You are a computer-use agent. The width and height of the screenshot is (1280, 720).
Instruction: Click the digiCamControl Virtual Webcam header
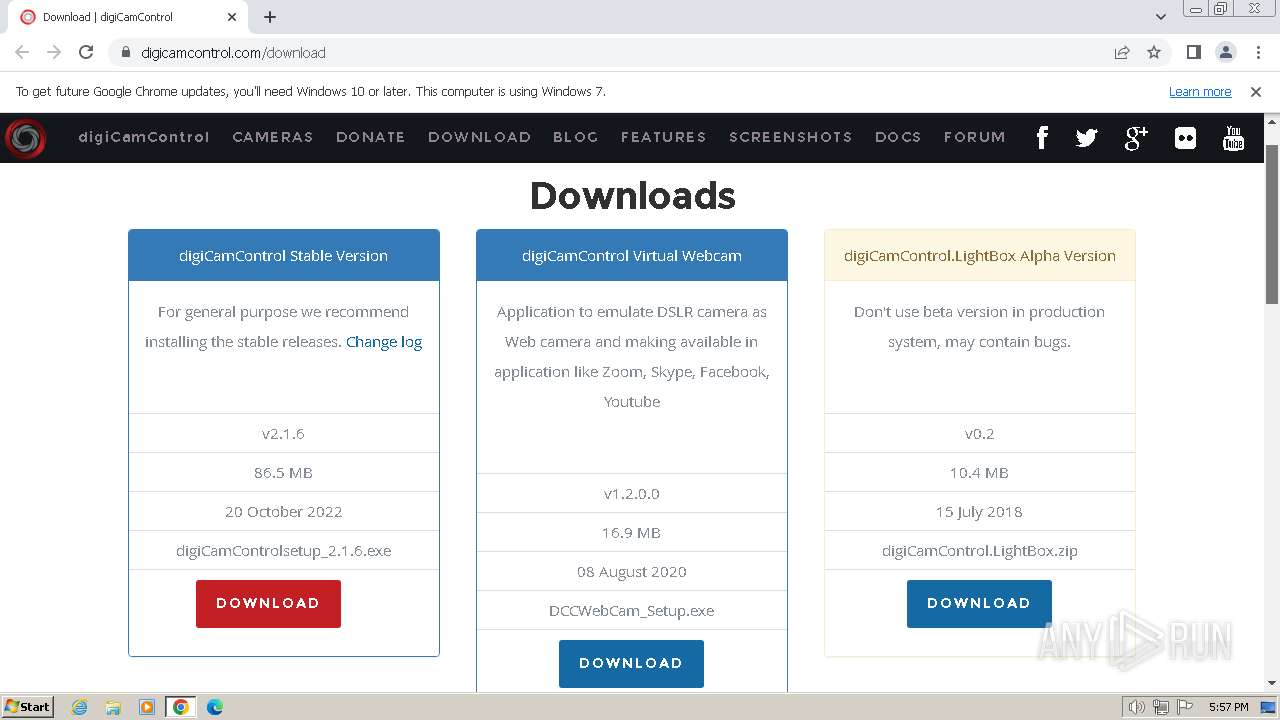click(632, 256)
